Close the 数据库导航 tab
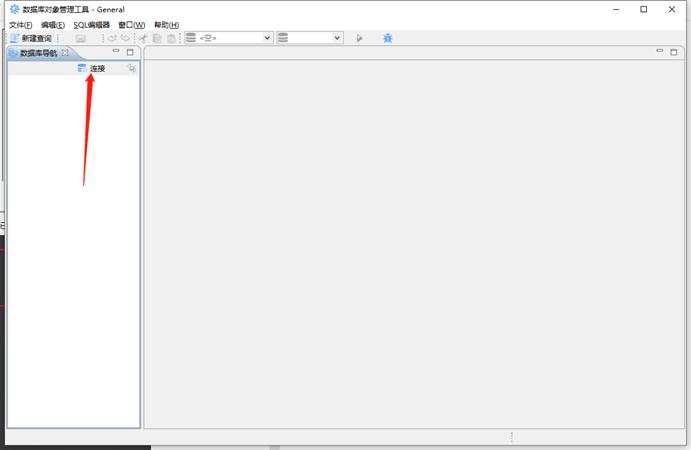The height and width of the screenshot is (450, 691). [x=65, y=52]
